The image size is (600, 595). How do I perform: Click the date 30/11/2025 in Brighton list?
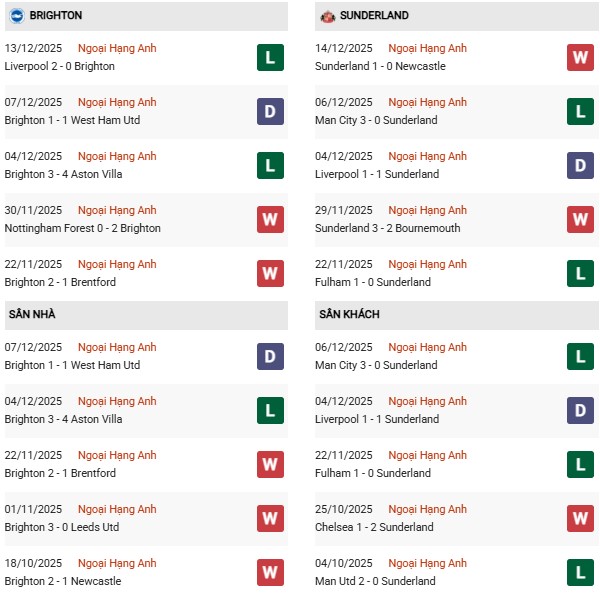coord(33,210)
